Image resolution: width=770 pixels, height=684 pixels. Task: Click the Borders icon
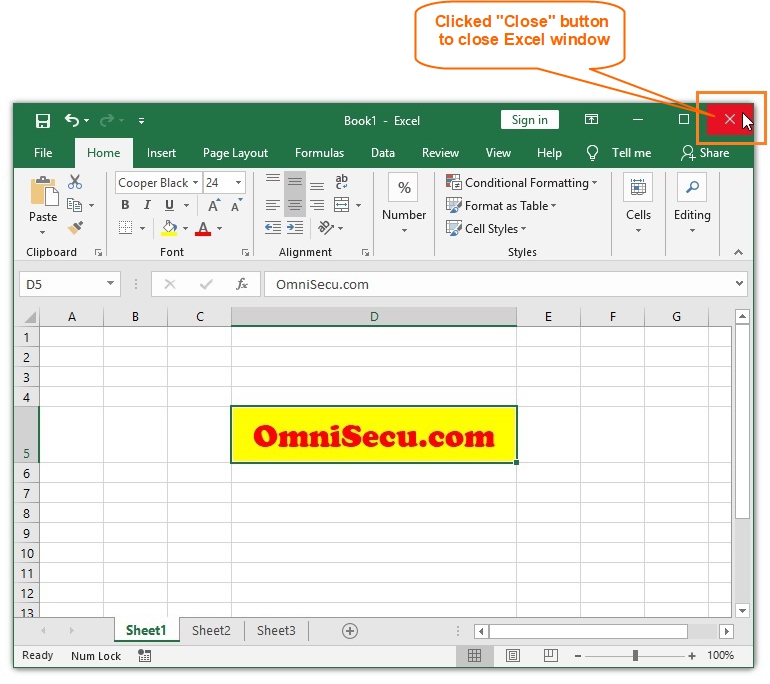coord(126,228)
